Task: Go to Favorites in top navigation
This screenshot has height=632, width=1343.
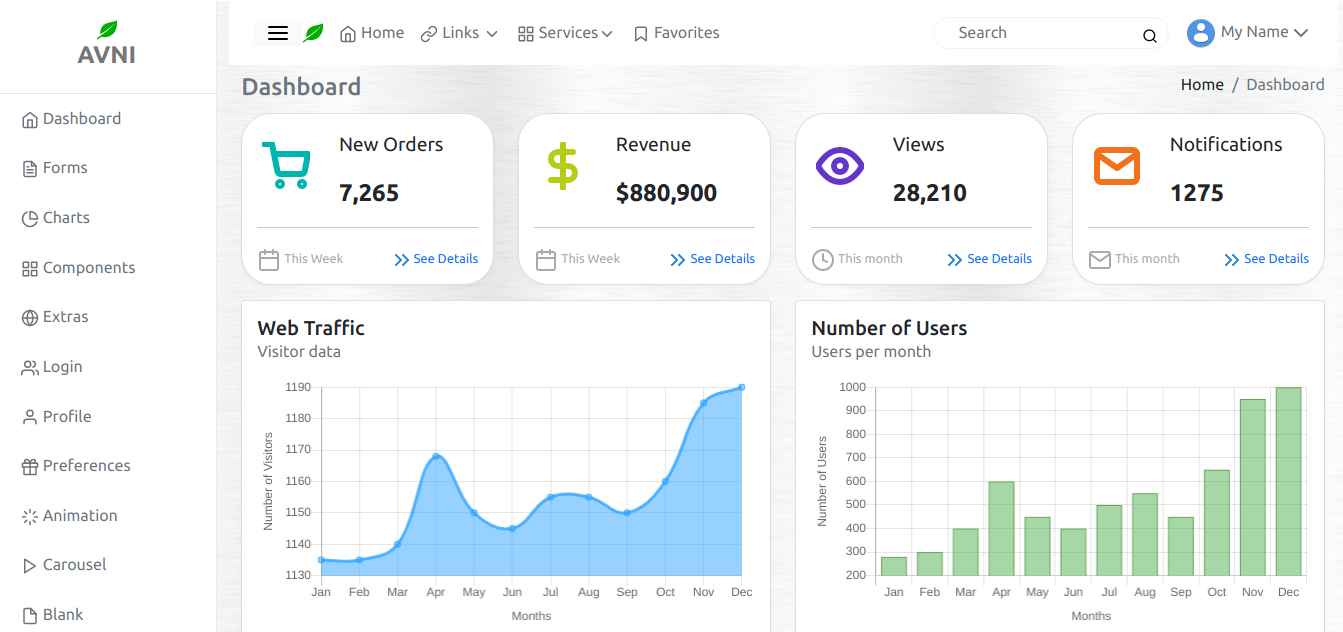Action: [676, 33]
